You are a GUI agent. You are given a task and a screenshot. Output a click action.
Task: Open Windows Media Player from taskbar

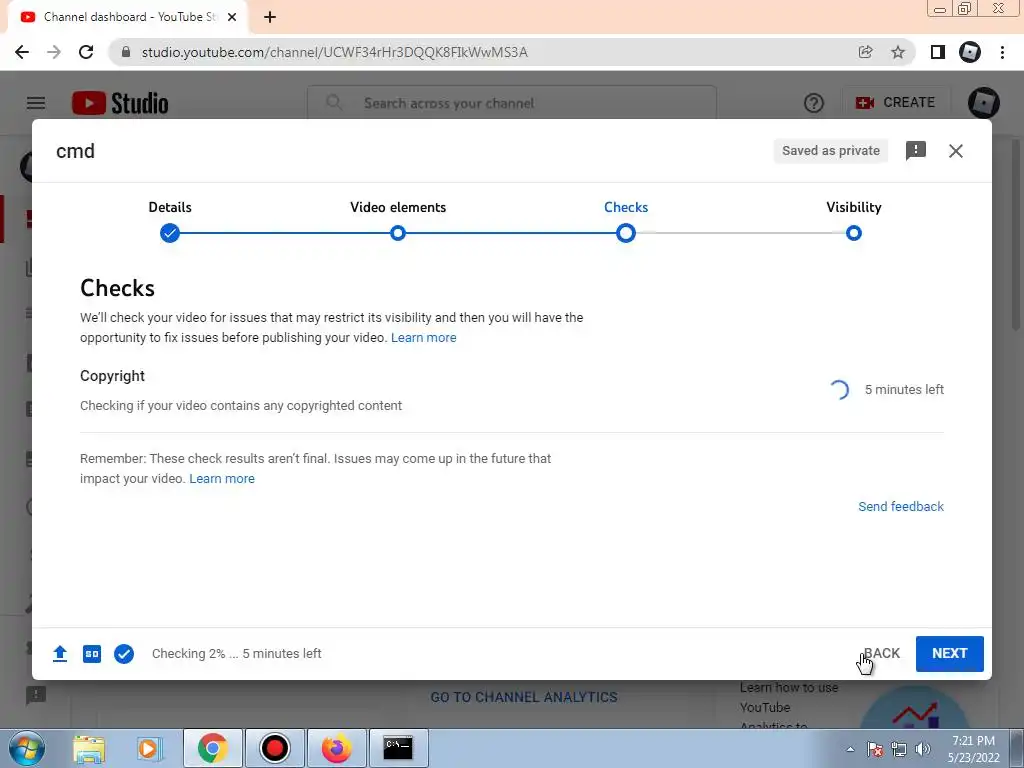(148, 748)
